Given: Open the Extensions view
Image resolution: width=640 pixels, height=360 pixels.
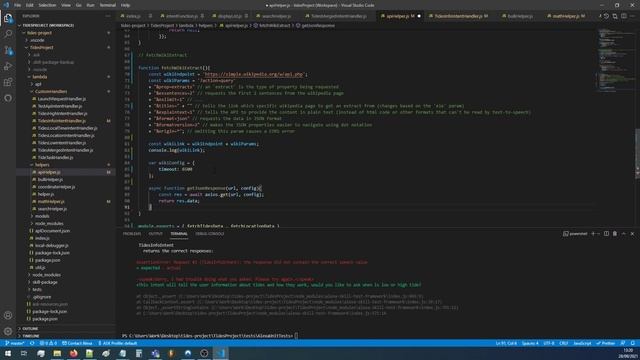Looking at the screenshot, I should [8, 82].
